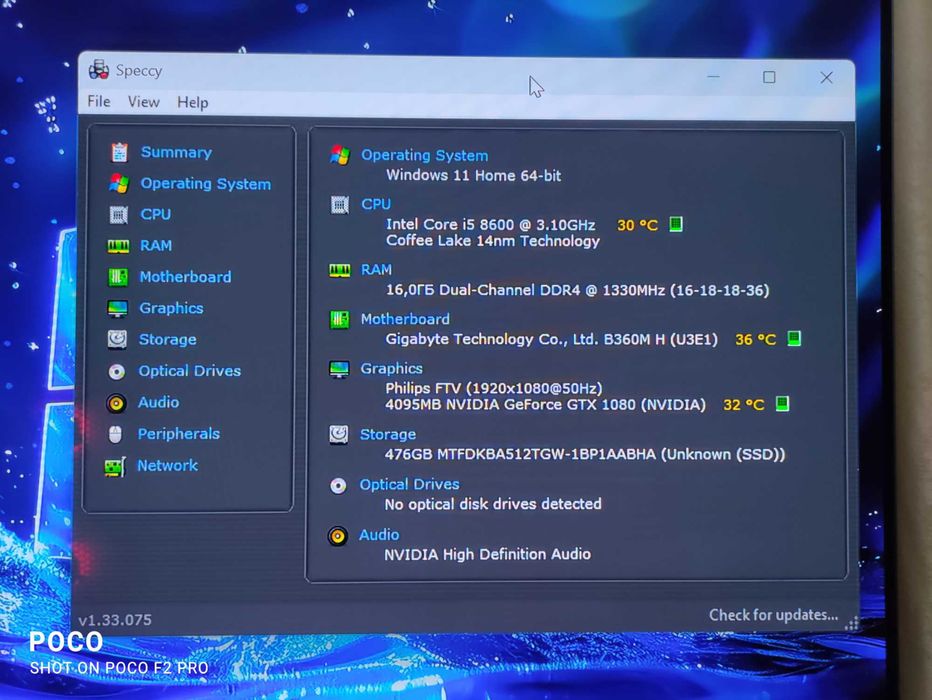Go to the CPU section in sidebar

(156, 215)
